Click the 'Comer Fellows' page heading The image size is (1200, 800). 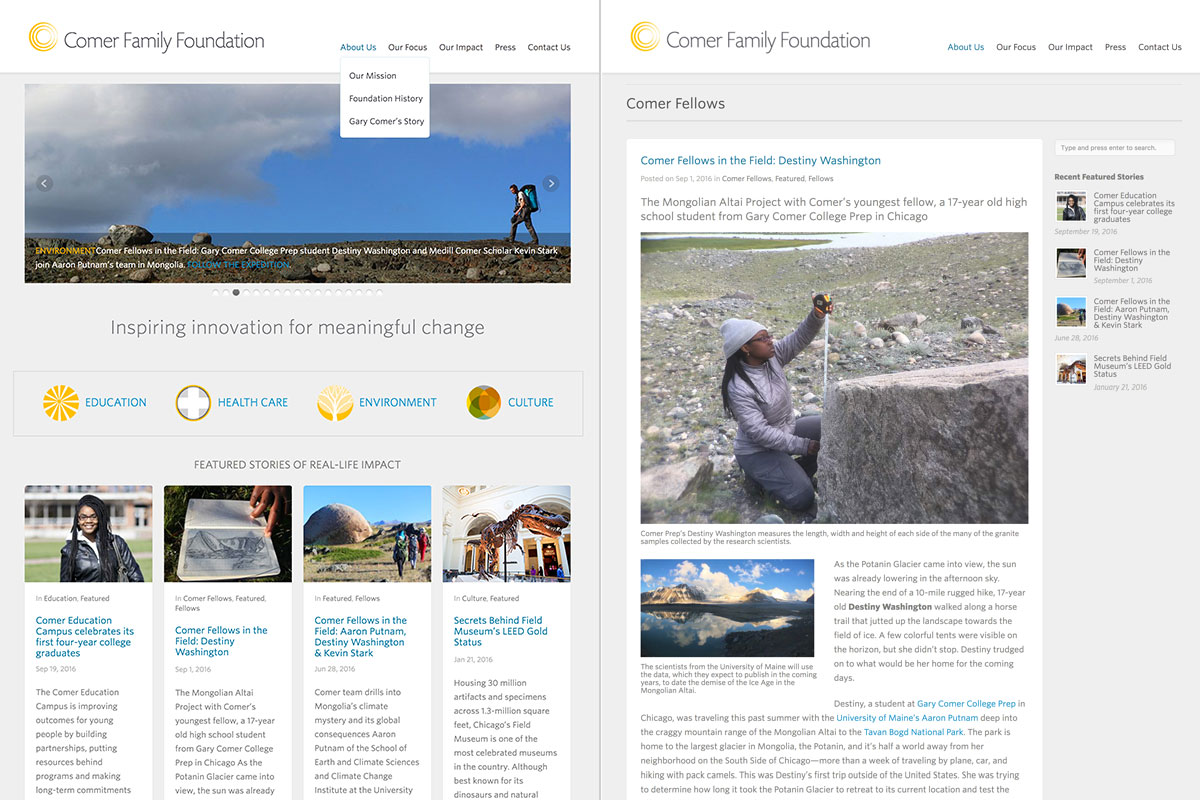(675, 104)
